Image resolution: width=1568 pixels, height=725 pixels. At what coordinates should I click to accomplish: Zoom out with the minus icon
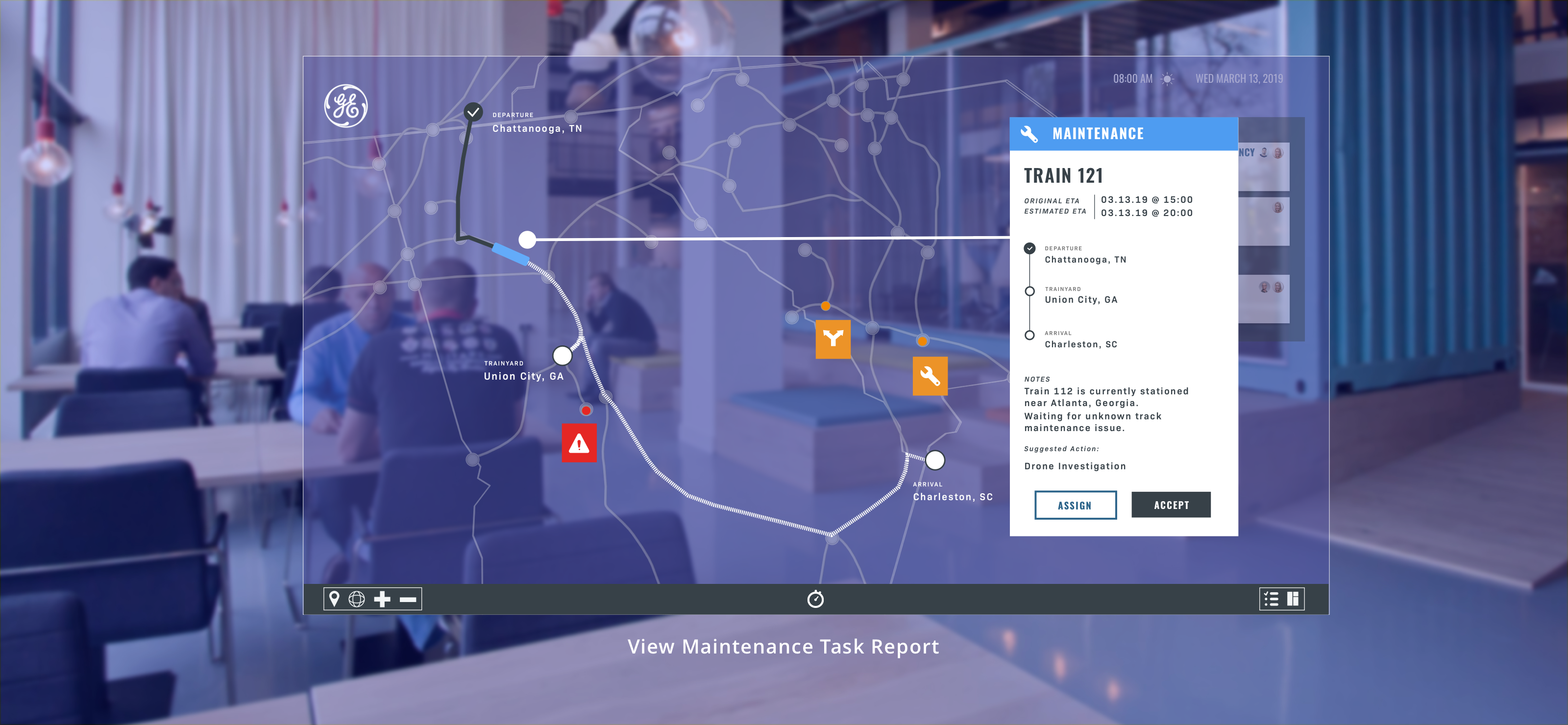[x=407, y=600]
